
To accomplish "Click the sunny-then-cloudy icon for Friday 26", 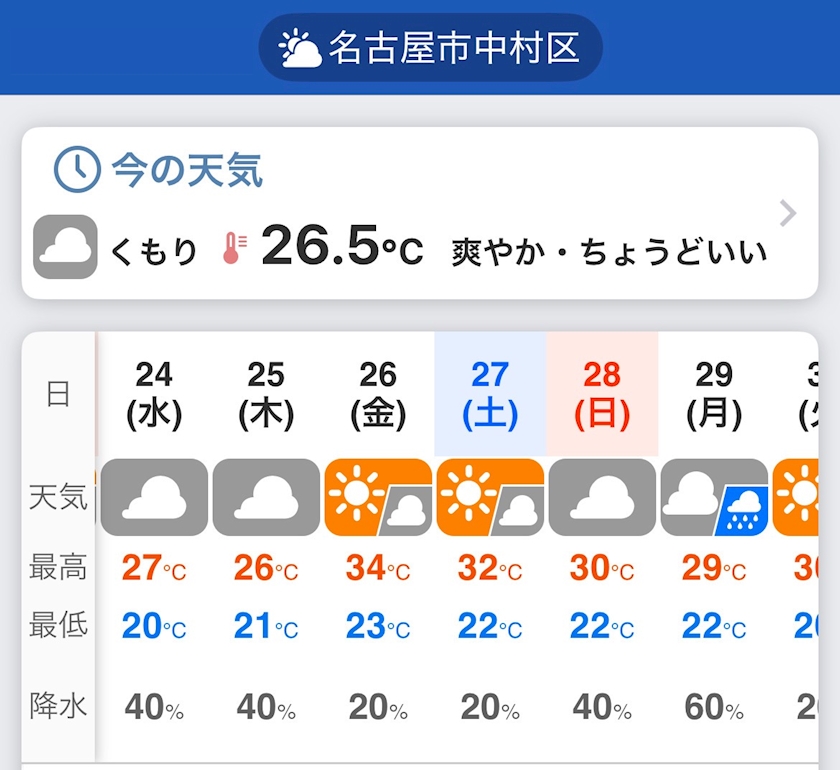I will tap(378, 497).
